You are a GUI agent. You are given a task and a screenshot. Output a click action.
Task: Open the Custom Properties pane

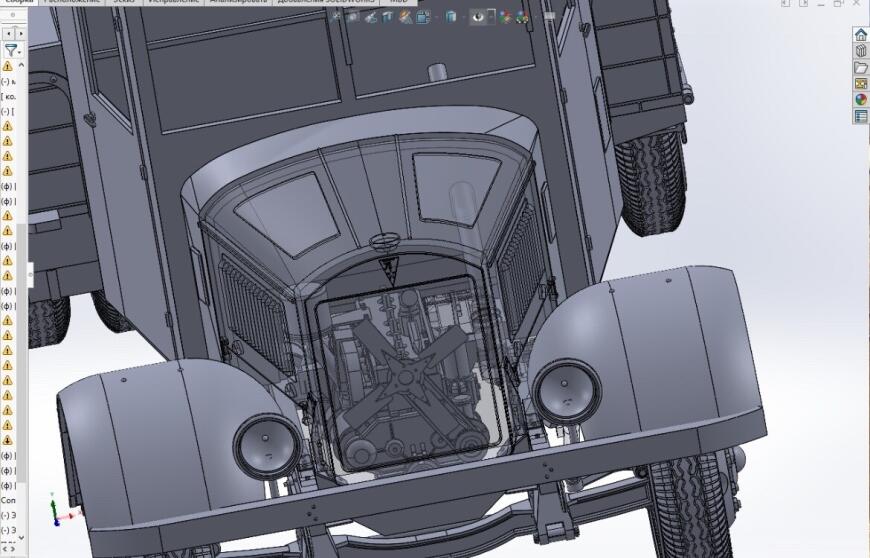click(860, 116)
